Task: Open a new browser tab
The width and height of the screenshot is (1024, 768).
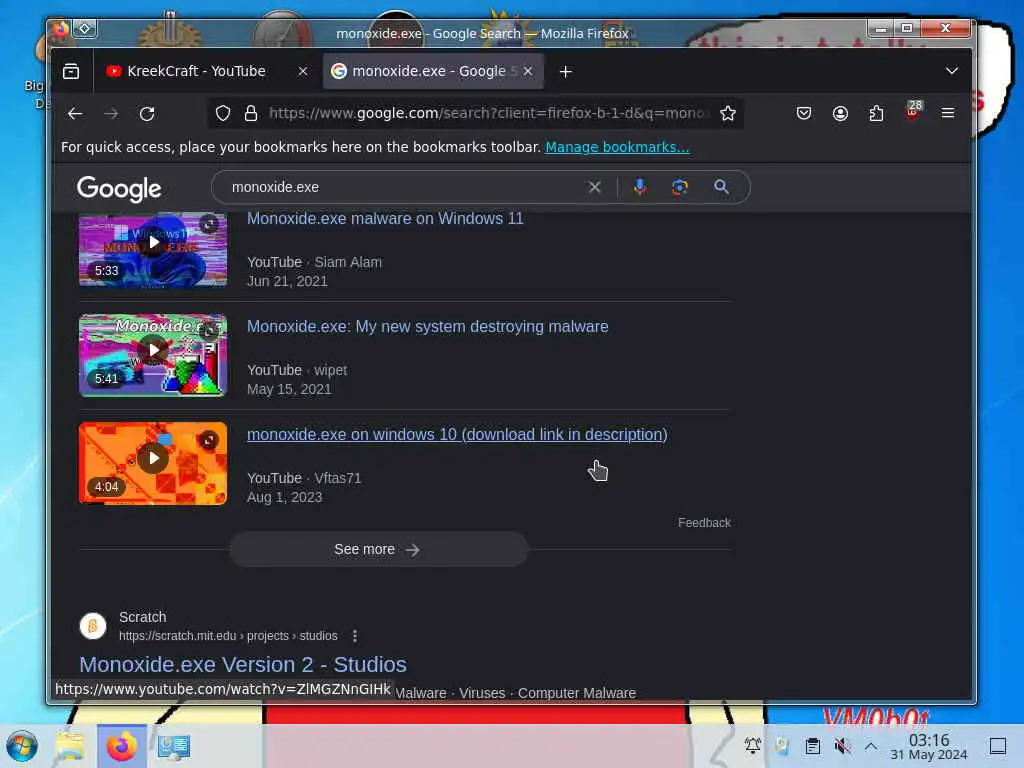Action: [x=566, y=71]
